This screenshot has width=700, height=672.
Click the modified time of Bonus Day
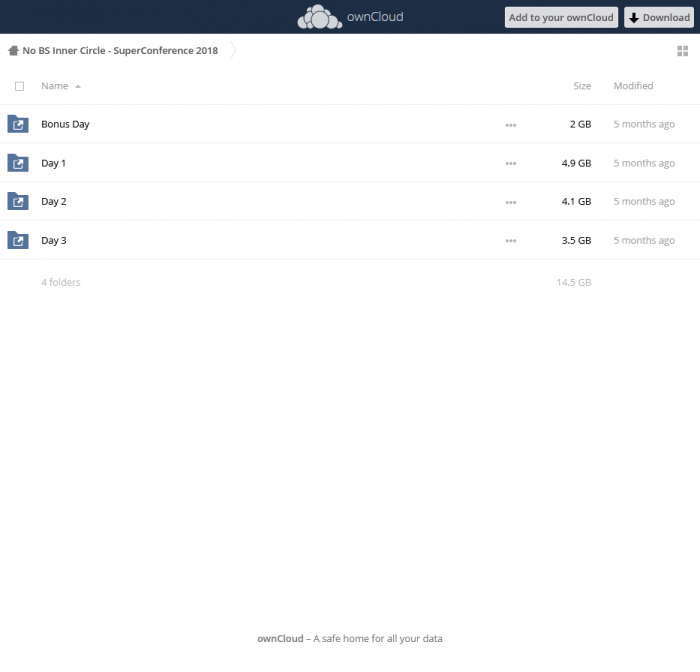click(x=644, y=124)
